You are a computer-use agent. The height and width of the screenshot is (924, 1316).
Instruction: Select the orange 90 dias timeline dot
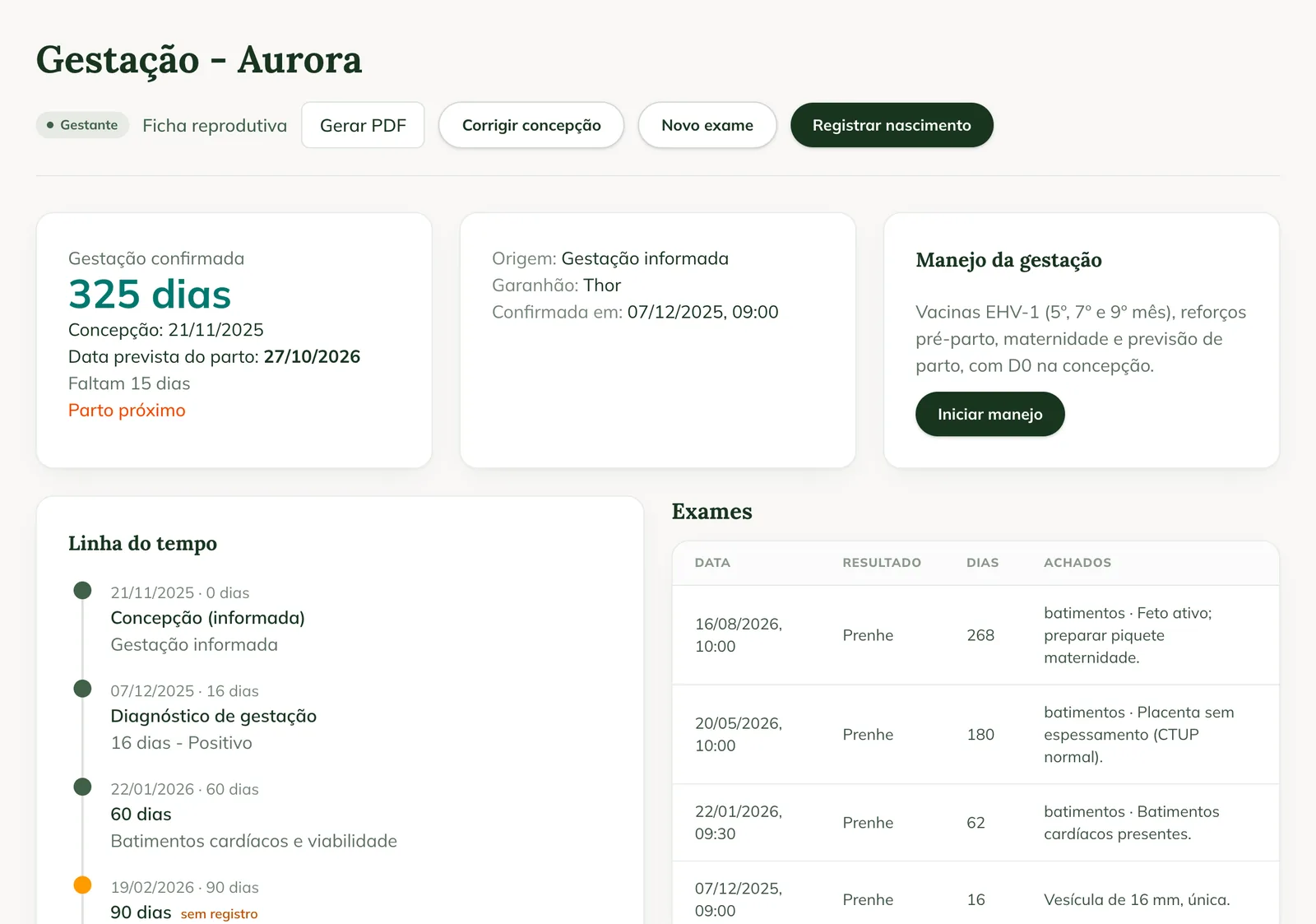82,885
